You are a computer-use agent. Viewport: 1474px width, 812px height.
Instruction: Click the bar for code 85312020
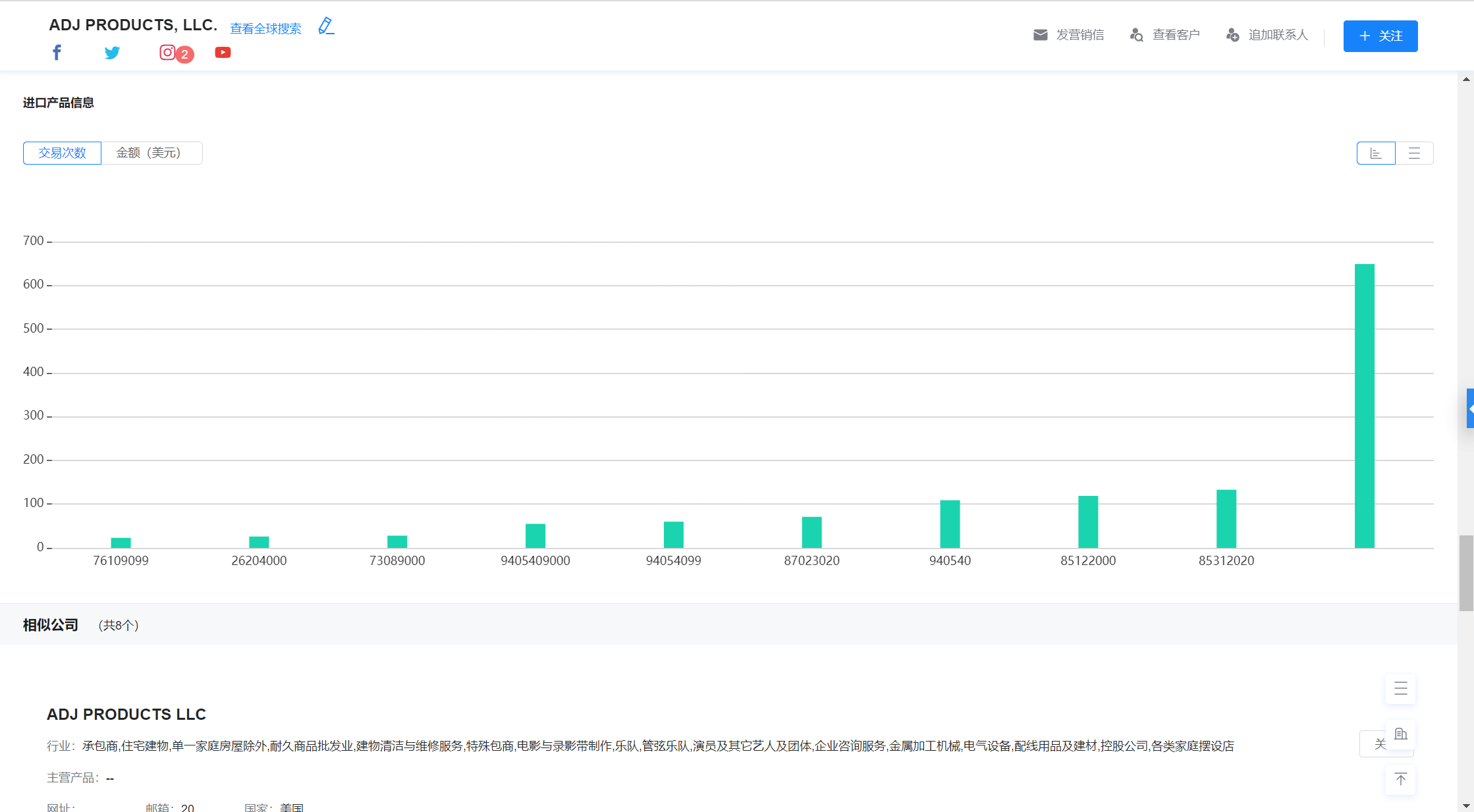pyautogui.click(x=1226, y=519)
